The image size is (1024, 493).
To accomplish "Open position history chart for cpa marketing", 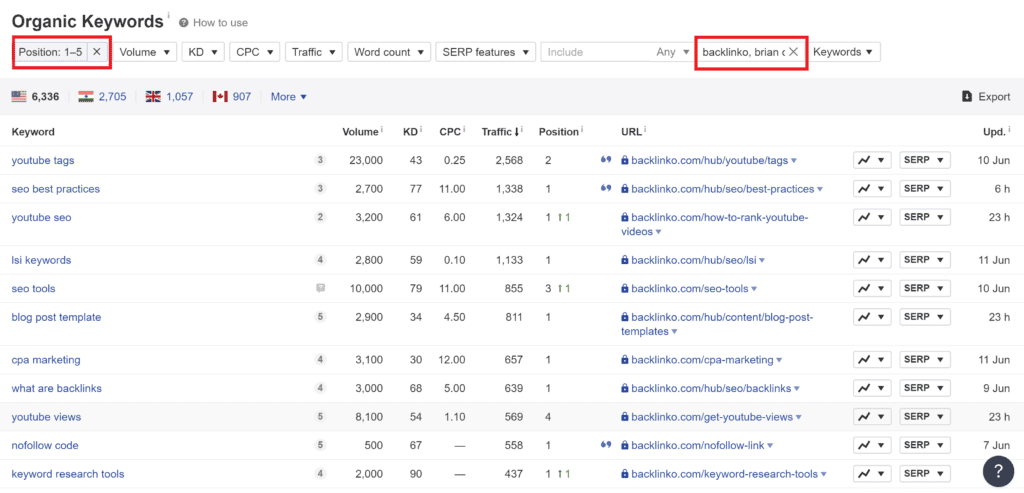I will (x=872, y=360).
